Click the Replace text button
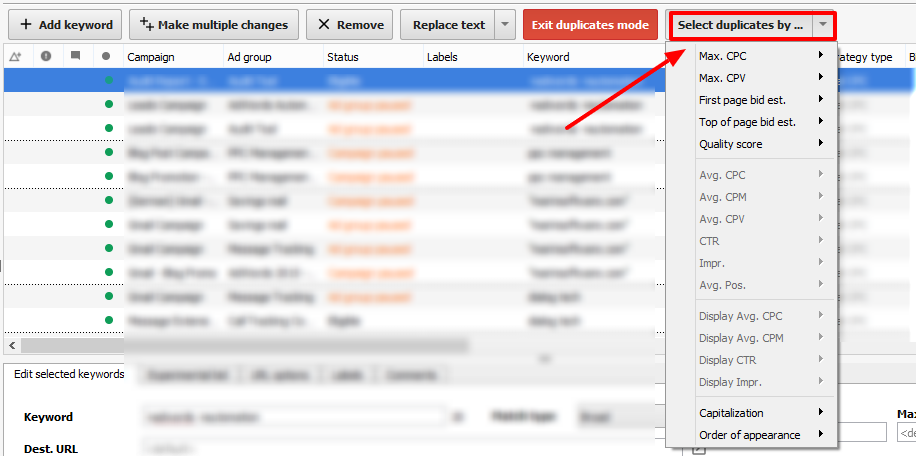916x456 pixels. tap(449, 25)
